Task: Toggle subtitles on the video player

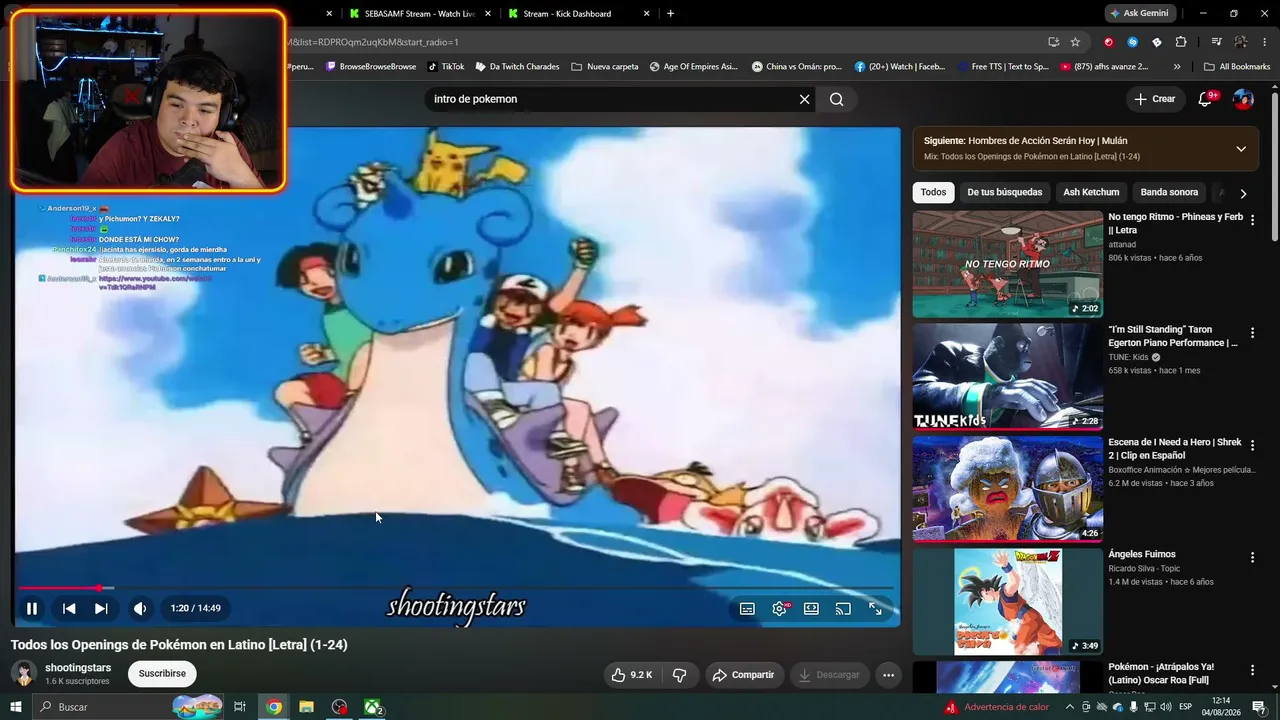Action: pyautogui.click(x=747, y=608)
